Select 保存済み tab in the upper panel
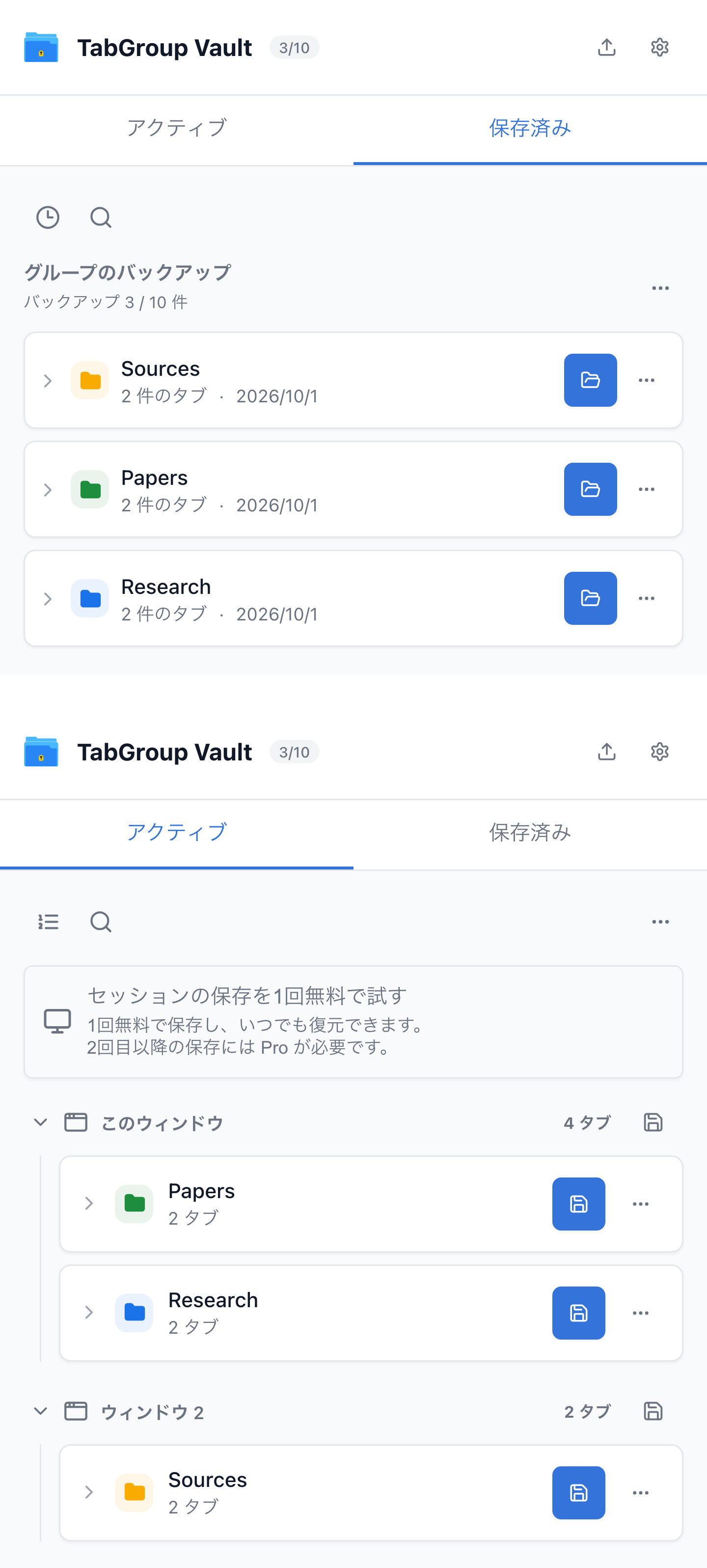The height and width of the screenshot is (1568, 707). (530, 129)
